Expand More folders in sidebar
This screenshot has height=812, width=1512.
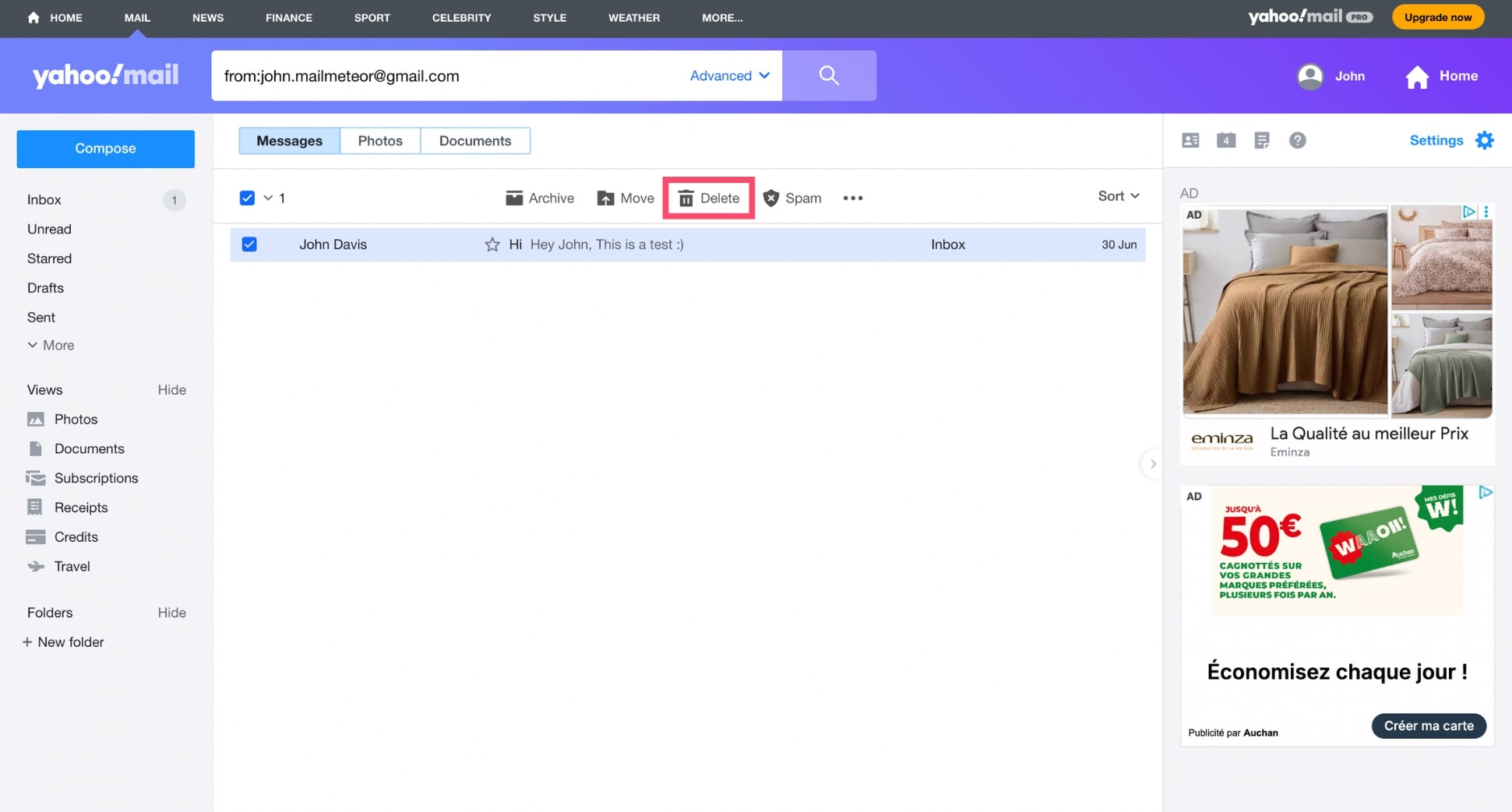[51, 345]
